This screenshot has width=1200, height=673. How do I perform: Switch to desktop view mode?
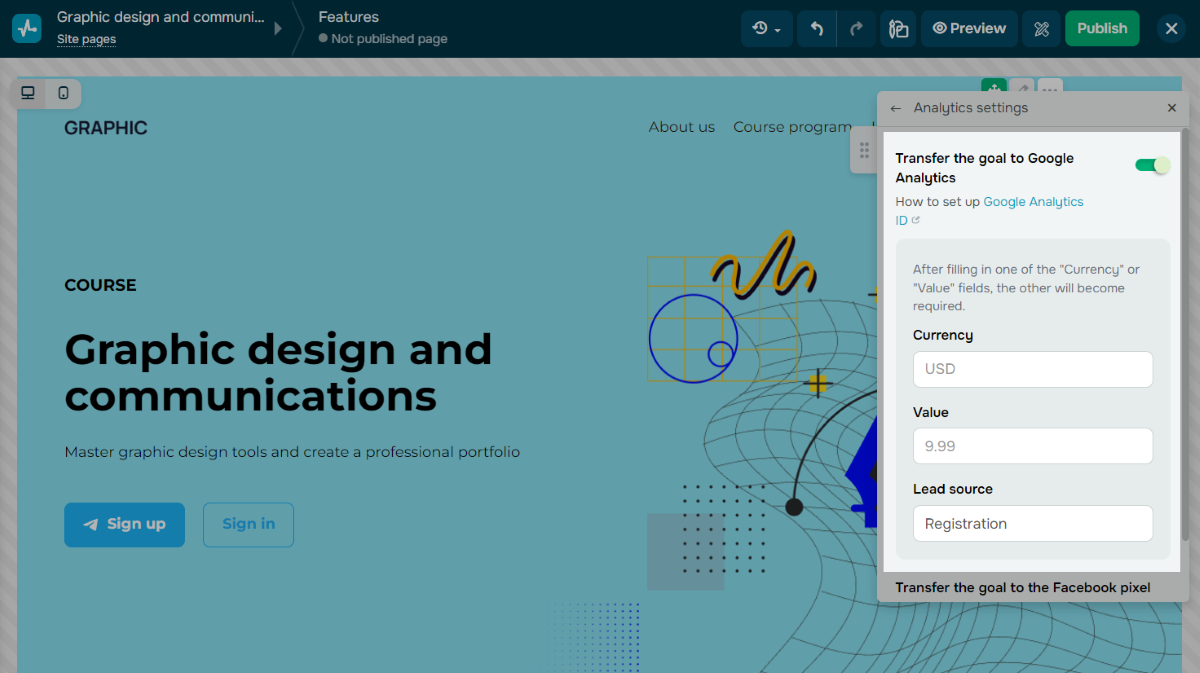pyautogui.click(x=28, y=93)
